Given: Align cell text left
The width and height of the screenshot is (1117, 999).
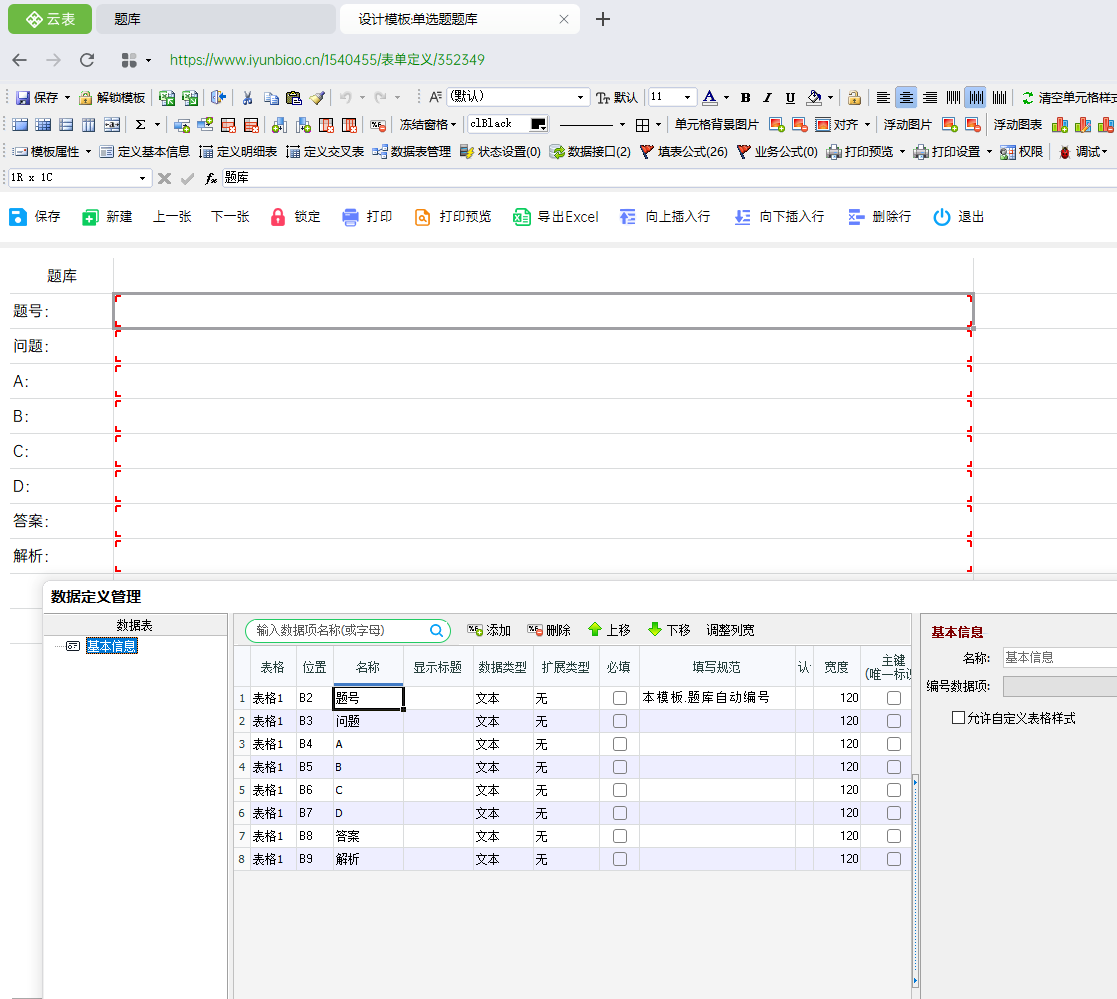Looking at the screenshot, I should 883,98.
